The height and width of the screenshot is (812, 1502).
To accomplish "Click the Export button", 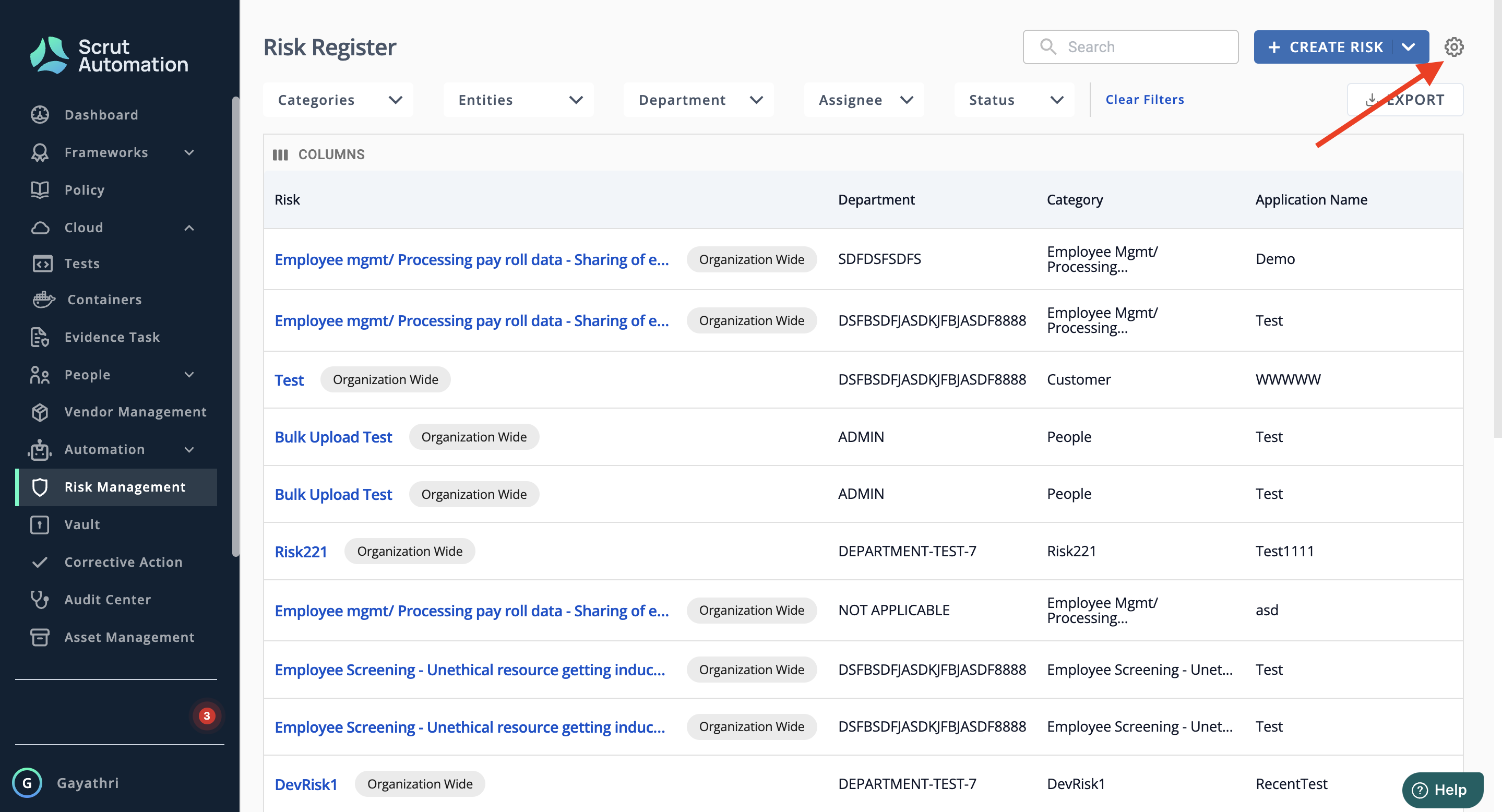I will pyautogui.click(x=1405, y=100).
